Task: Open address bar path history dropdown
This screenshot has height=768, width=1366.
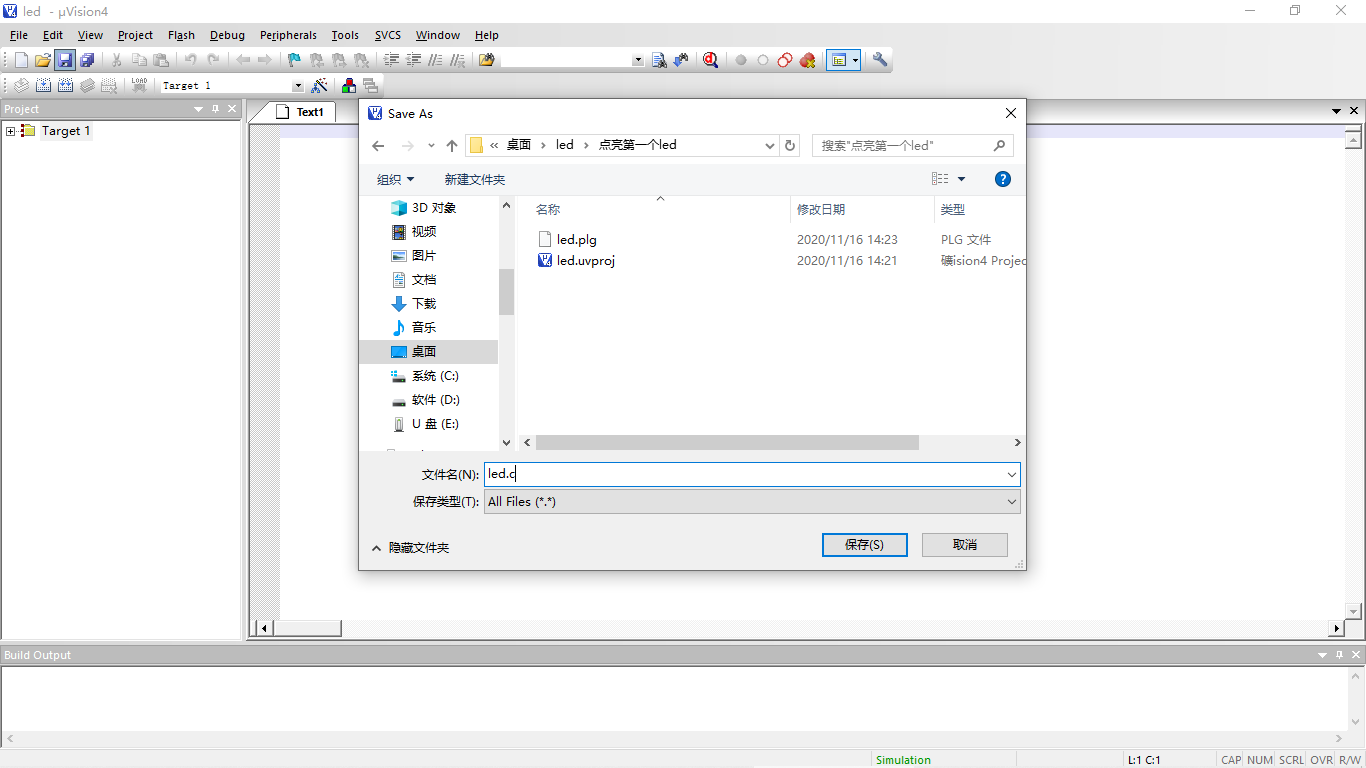Action: click(x=769, y=145)
